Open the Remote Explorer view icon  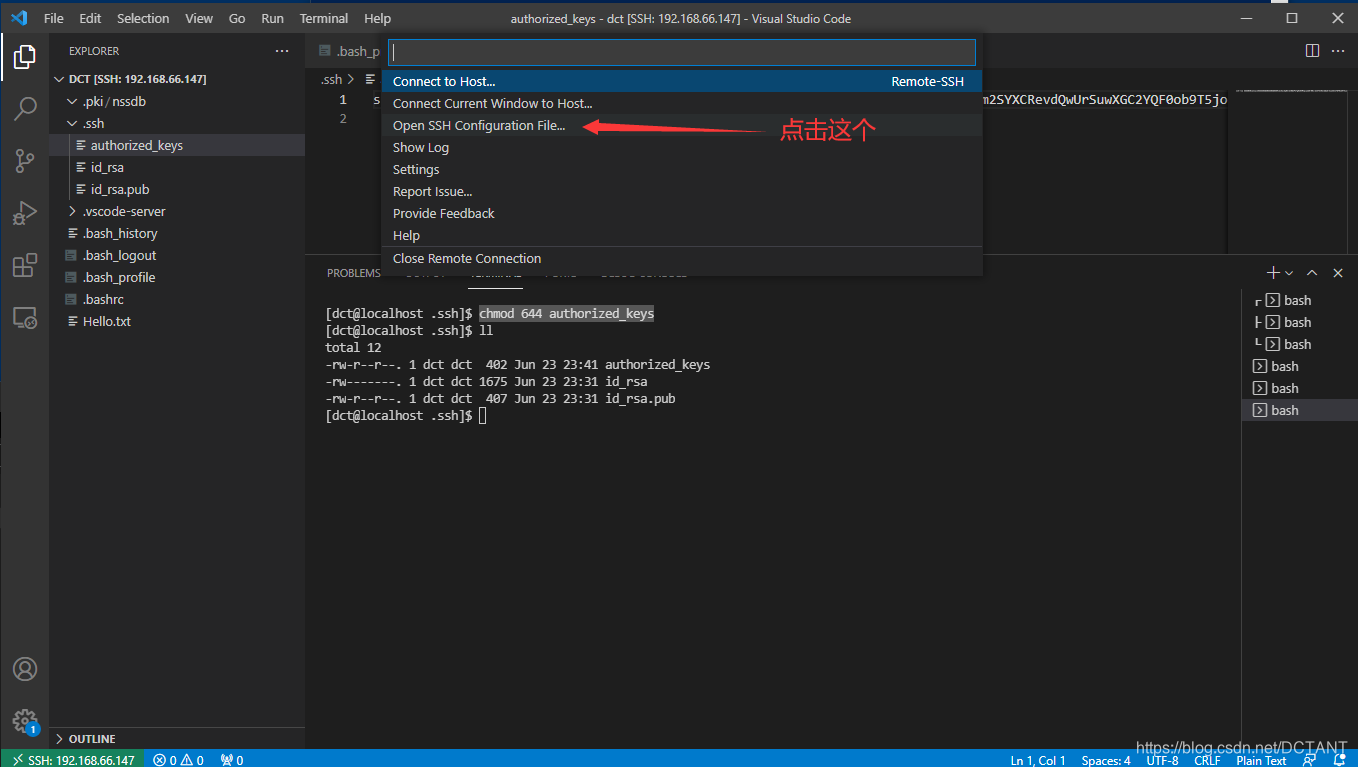coord(25,318)
